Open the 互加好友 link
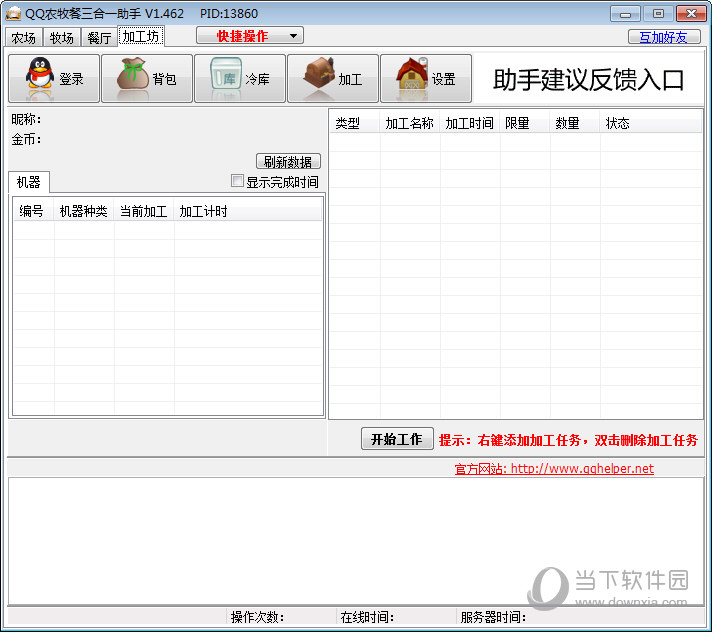 click(664, 37)
